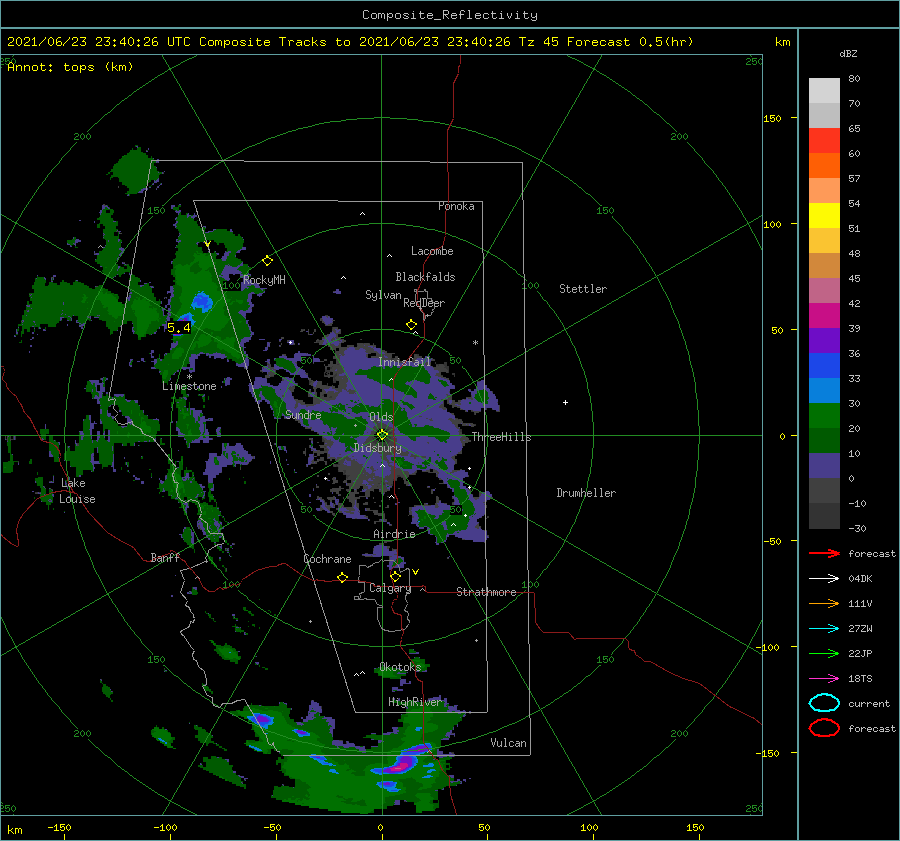This screenshot has width=900, height=841.
Task: Click the green 22JP track arrow
Action: point(824,653)
